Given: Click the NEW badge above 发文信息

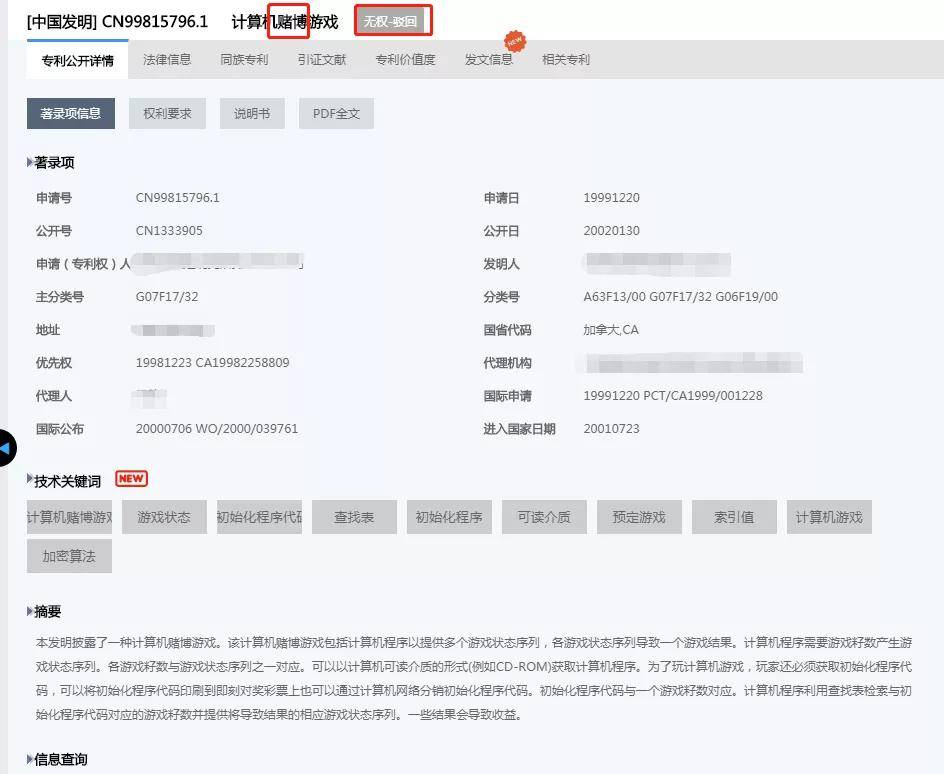Looking at the screenshot, I should (515, 41).
